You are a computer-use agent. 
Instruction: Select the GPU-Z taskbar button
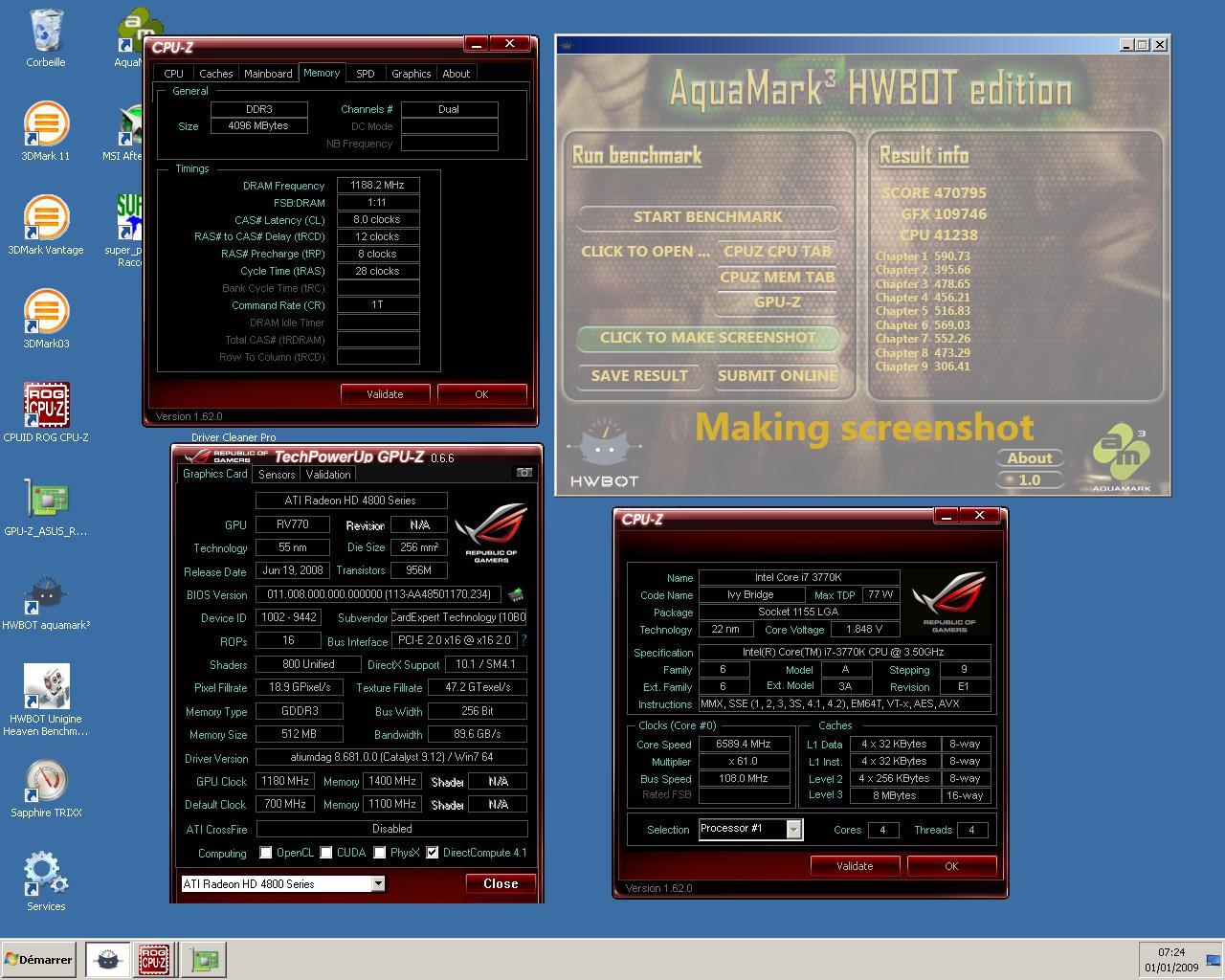coord(203,959)
